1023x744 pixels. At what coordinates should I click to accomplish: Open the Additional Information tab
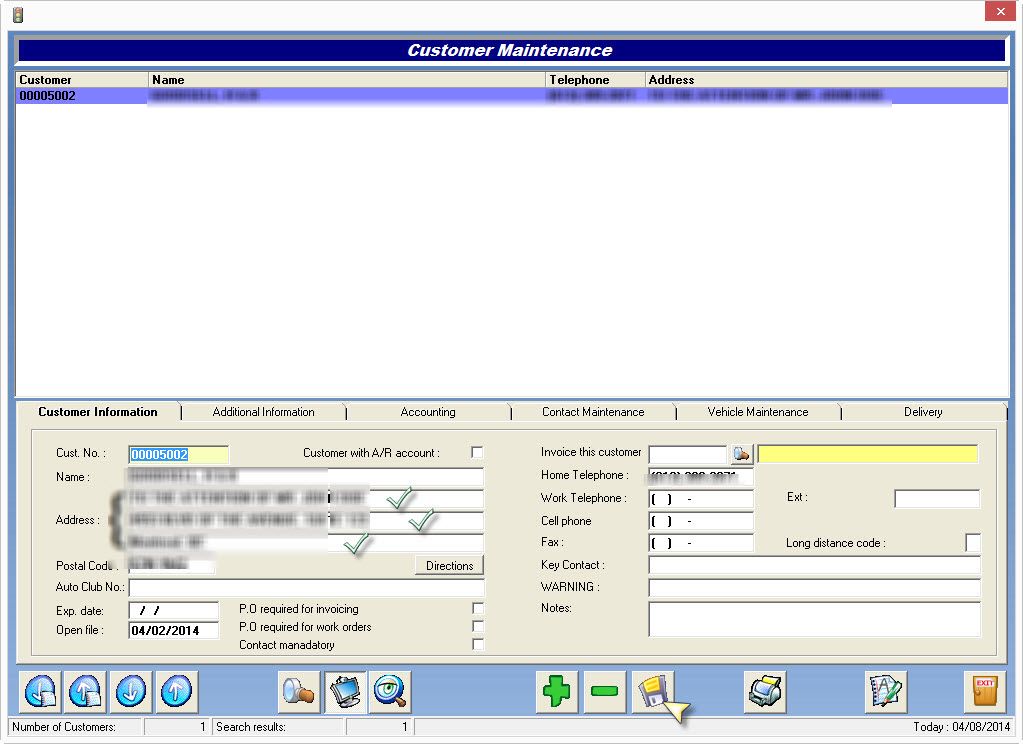coord(264,412)
